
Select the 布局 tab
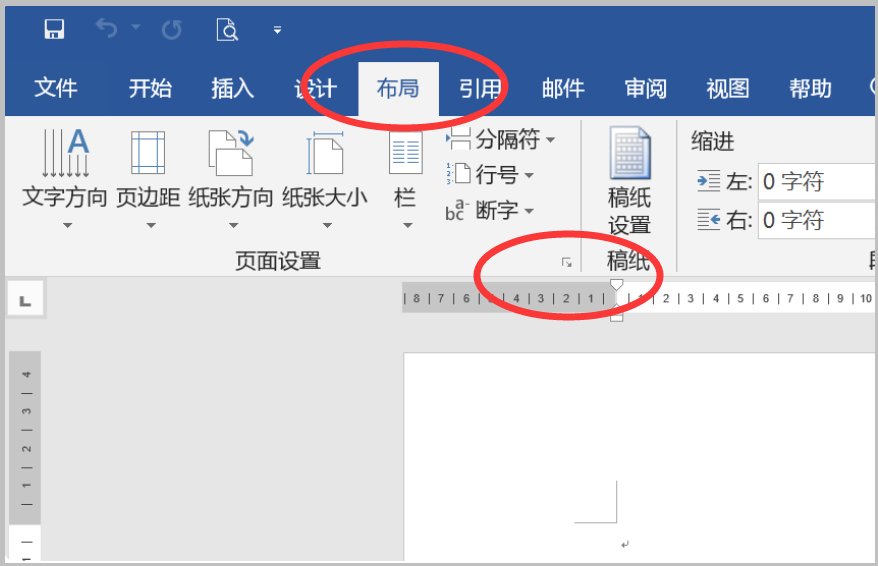point(398,88)
